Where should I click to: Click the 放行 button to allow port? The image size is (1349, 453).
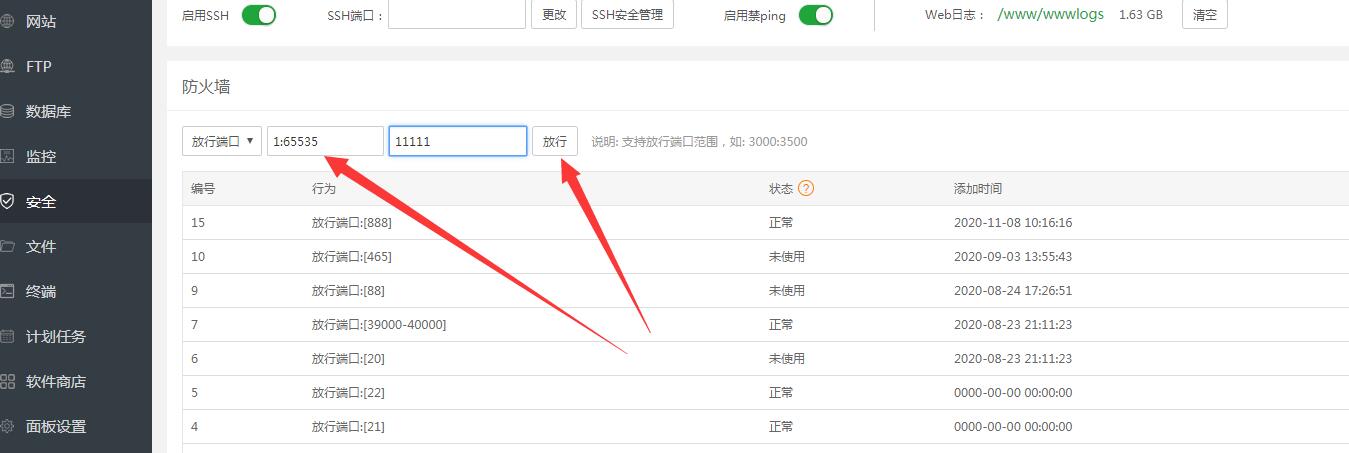click(x=554, y=142)
